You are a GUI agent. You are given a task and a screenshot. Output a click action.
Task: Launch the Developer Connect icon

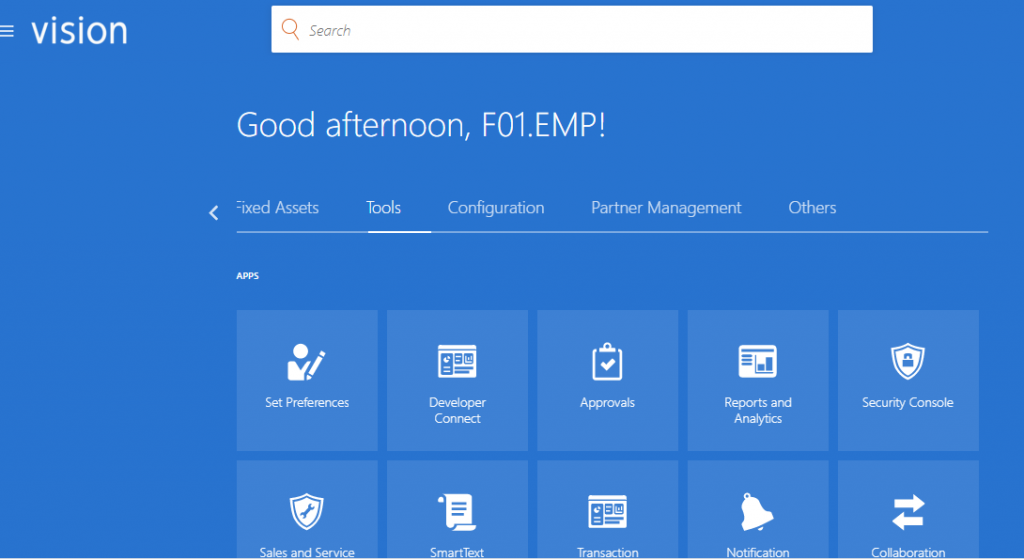tap(457, 362)
